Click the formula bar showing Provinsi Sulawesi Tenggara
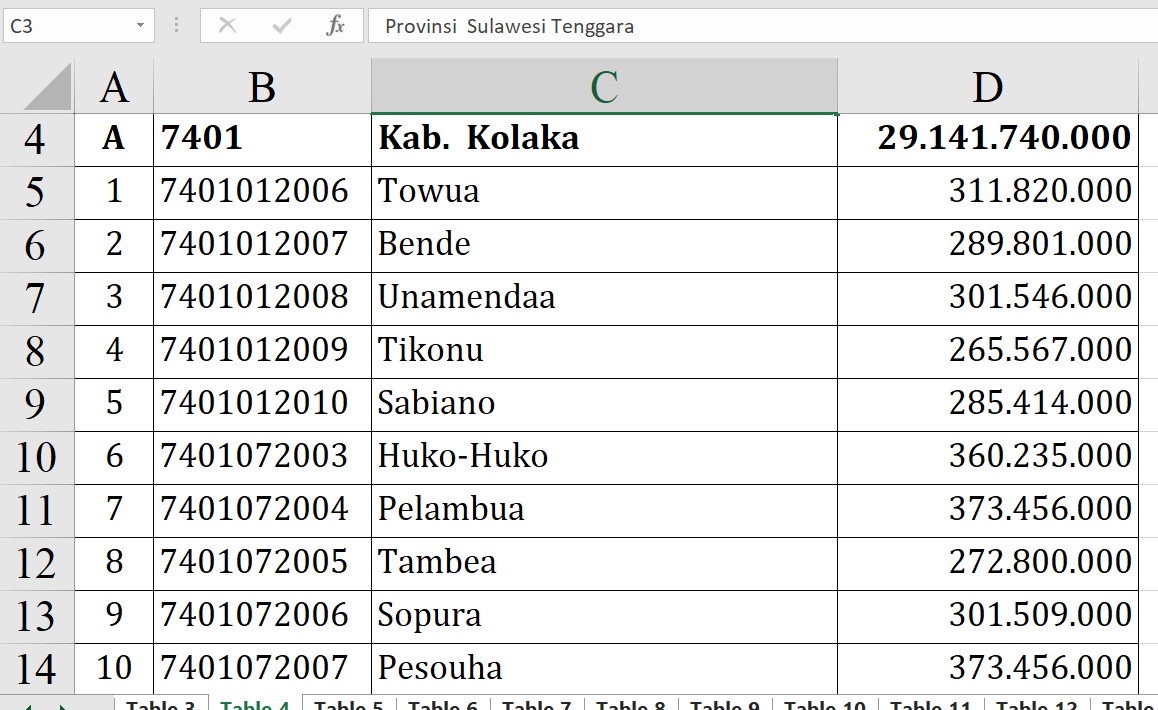Viewport: 1158px width, 710px height. point(760,26)
